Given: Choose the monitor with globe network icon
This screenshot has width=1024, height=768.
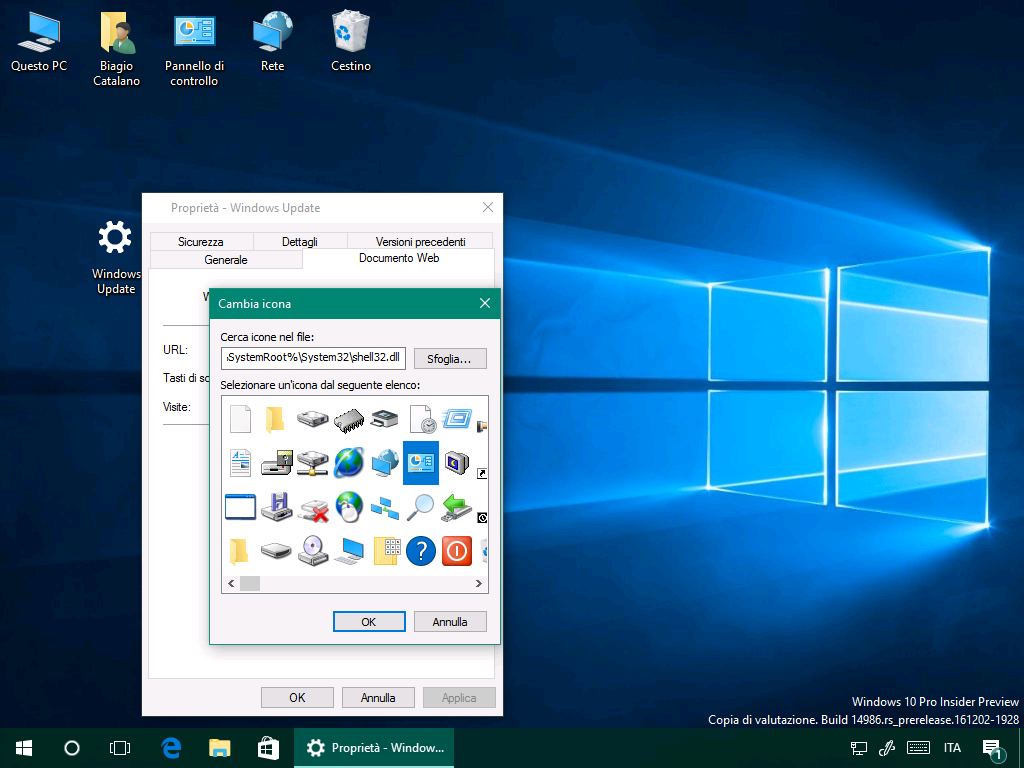Looking at the screenshot, I should (x=385, y=463).
